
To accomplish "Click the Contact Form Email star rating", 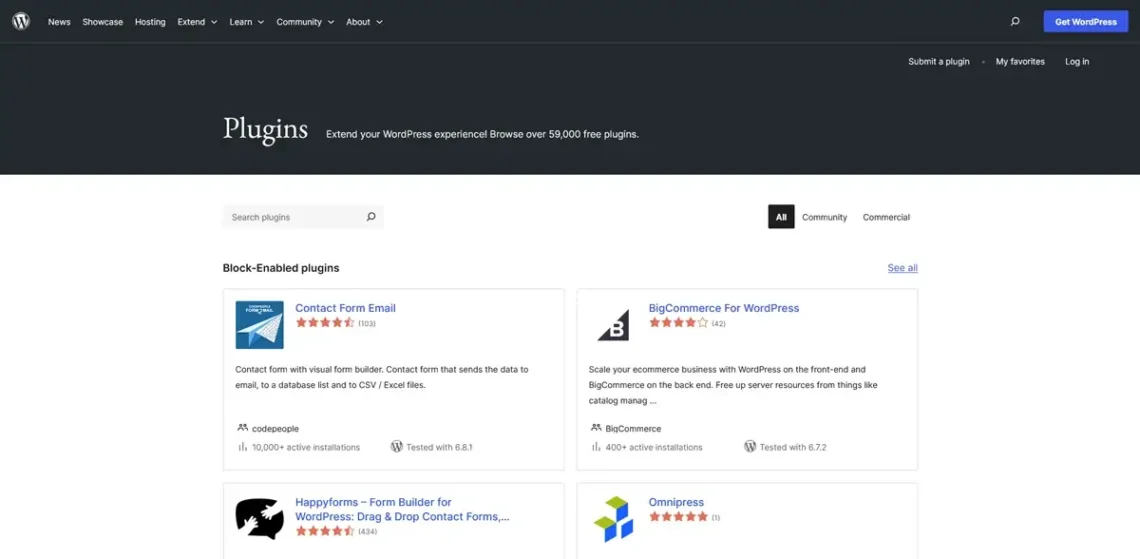I will coord(325,323).
